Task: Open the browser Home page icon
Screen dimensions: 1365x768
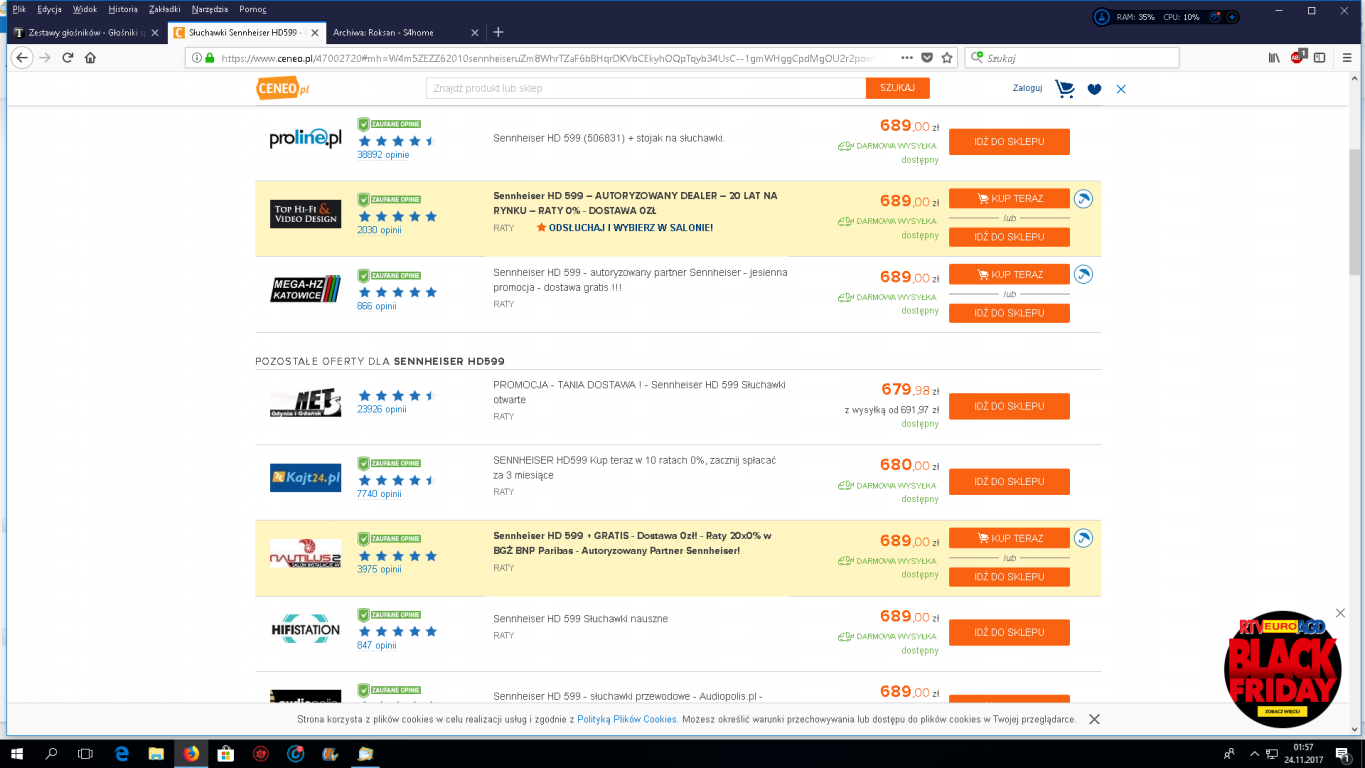Action: (91, 58)
